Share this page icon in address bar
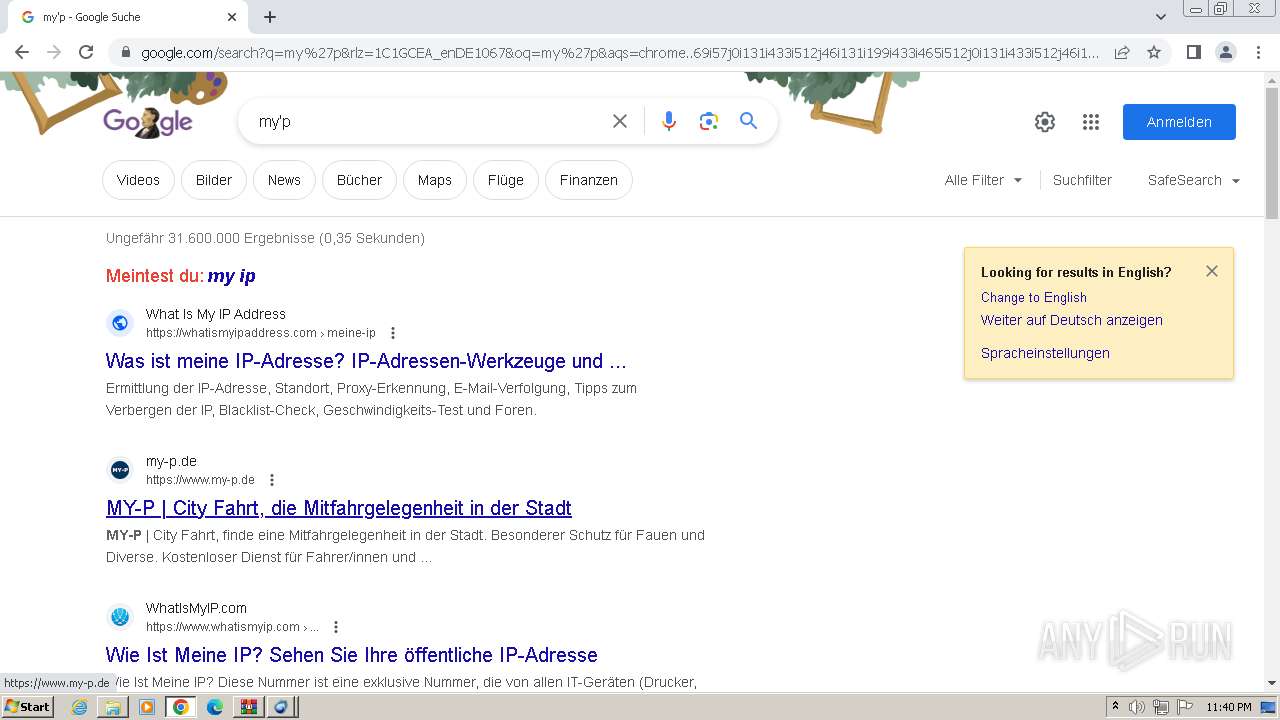Image resolution: width=1280 pixels, height=720 pixels. click(1122, 53)
